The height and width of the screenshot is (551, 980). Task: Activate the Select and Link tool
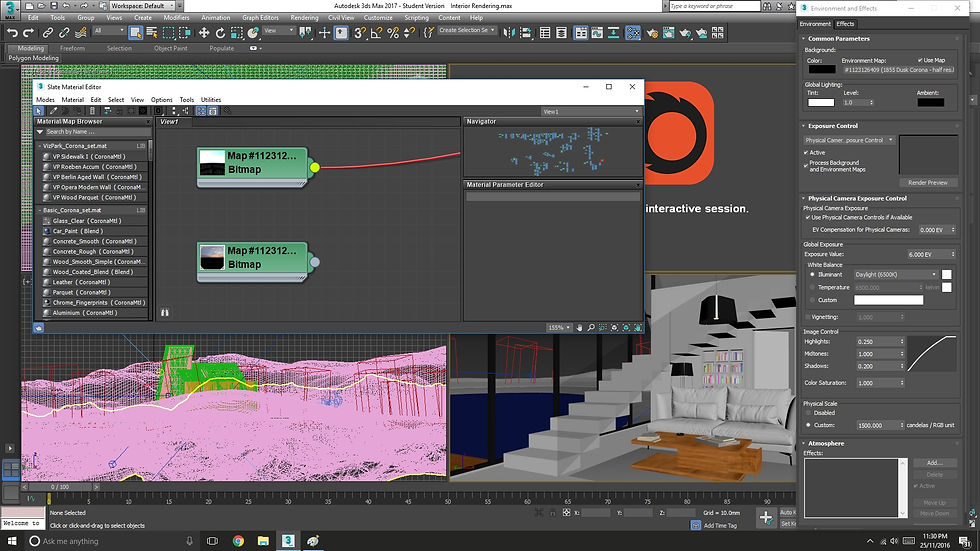click(x=48, y=32)
